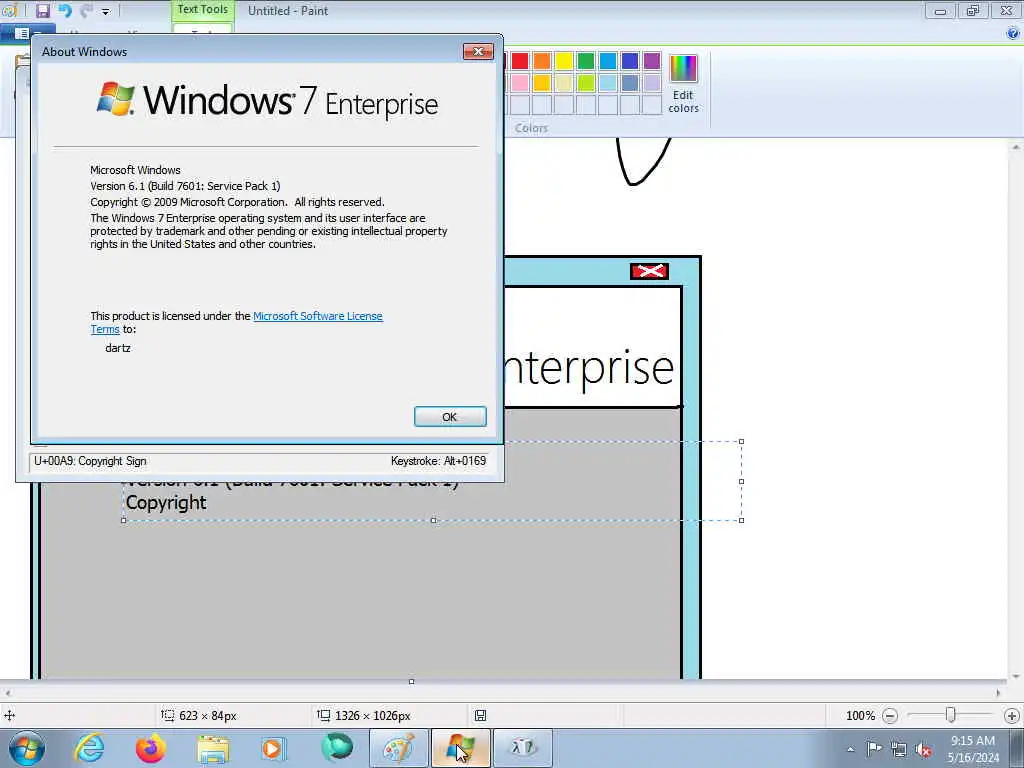Click the bottom-center canvas resize handle
Screen dimensions: 1024x768
pyautogui.click(x=411, y=681)
